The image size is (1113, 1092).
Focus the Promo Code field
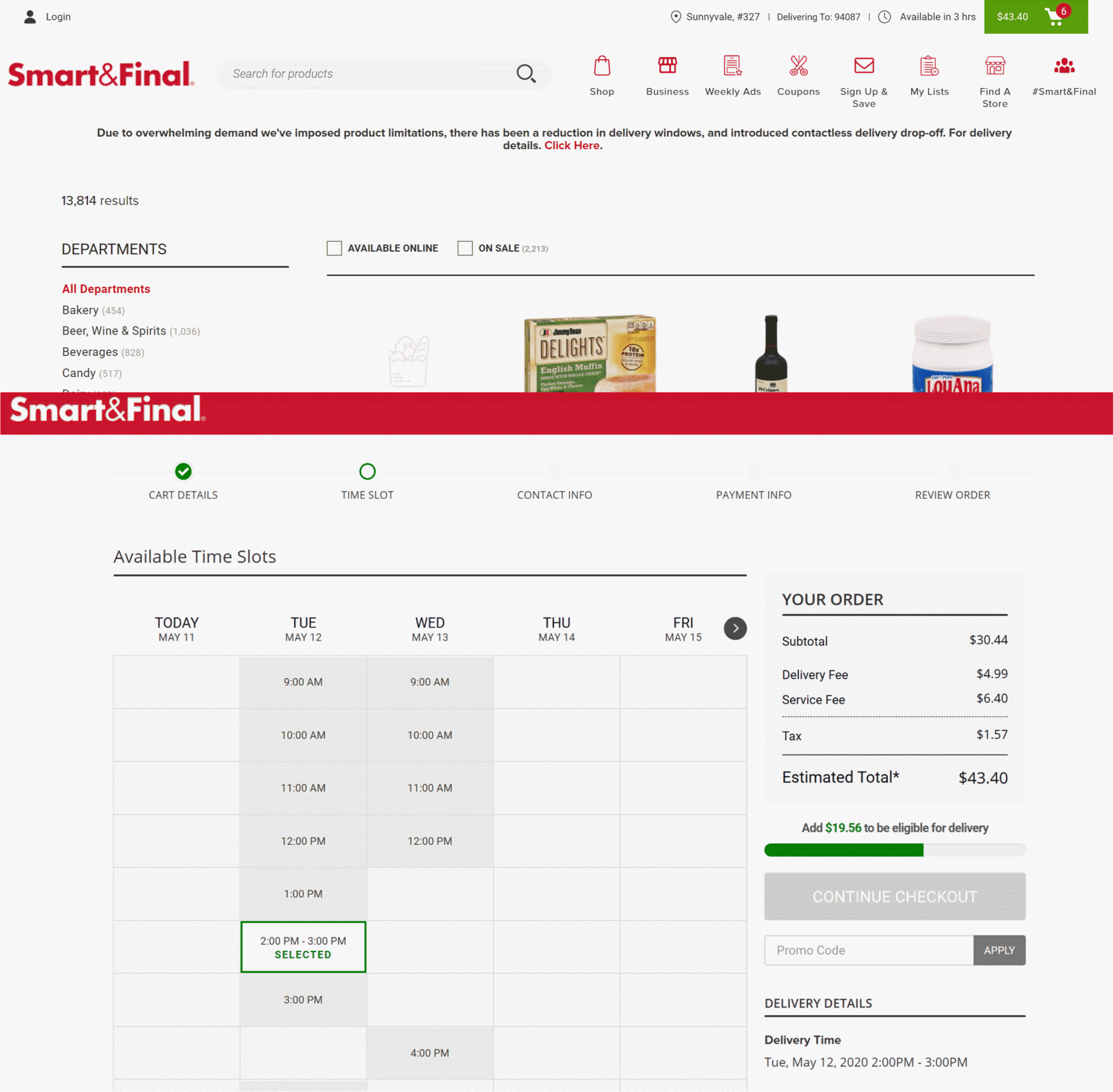[x=869, y=950]
